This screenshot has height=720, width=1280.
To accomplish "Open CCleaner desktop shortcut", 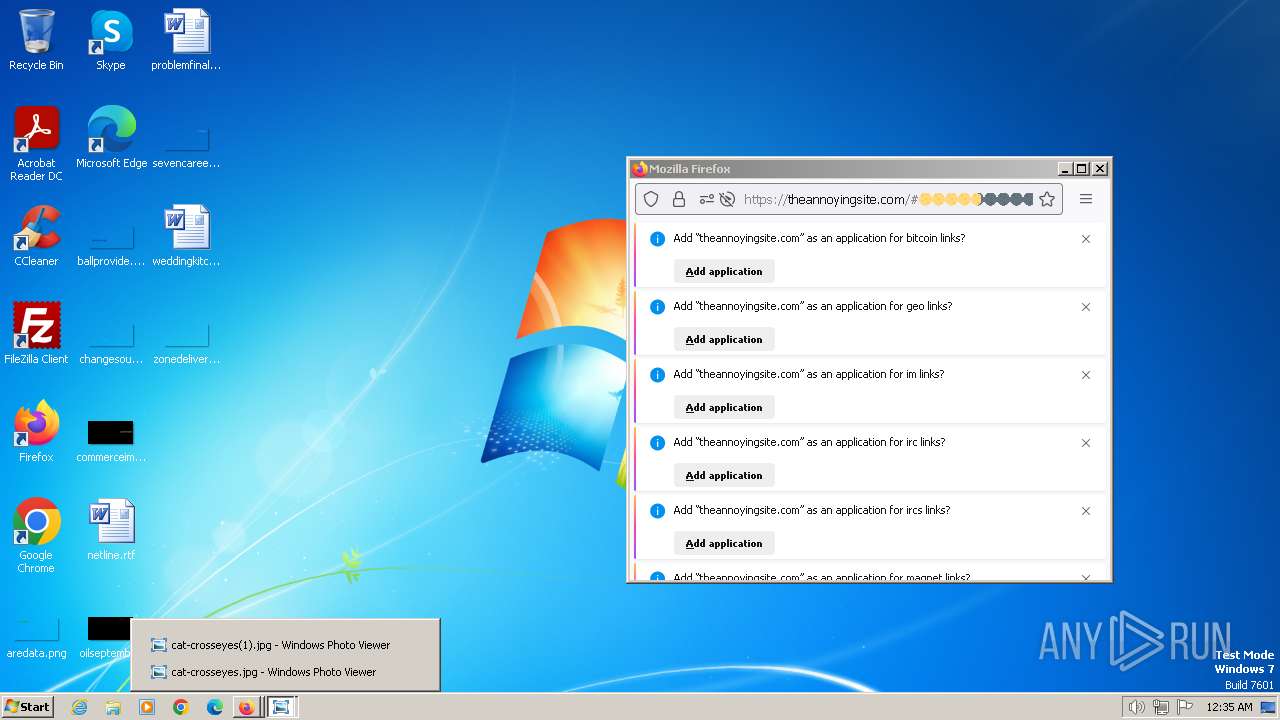I will [36, 236].
